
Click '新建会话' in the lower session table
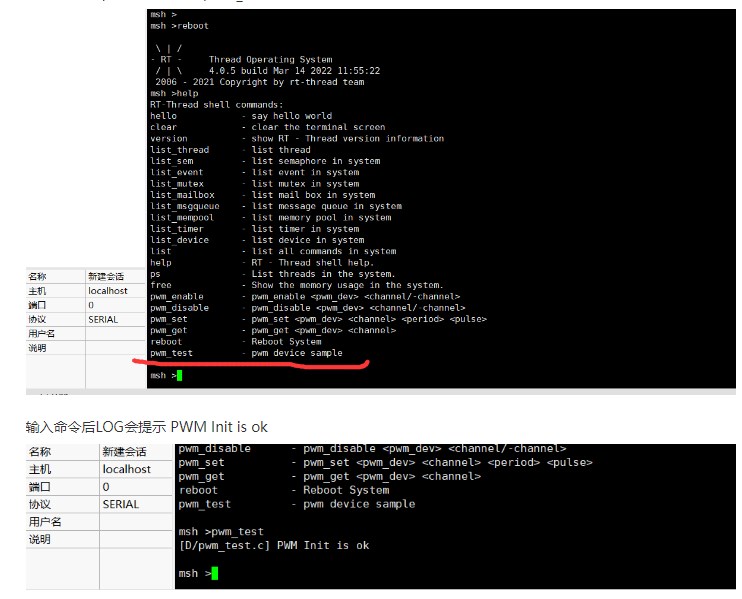124,452
